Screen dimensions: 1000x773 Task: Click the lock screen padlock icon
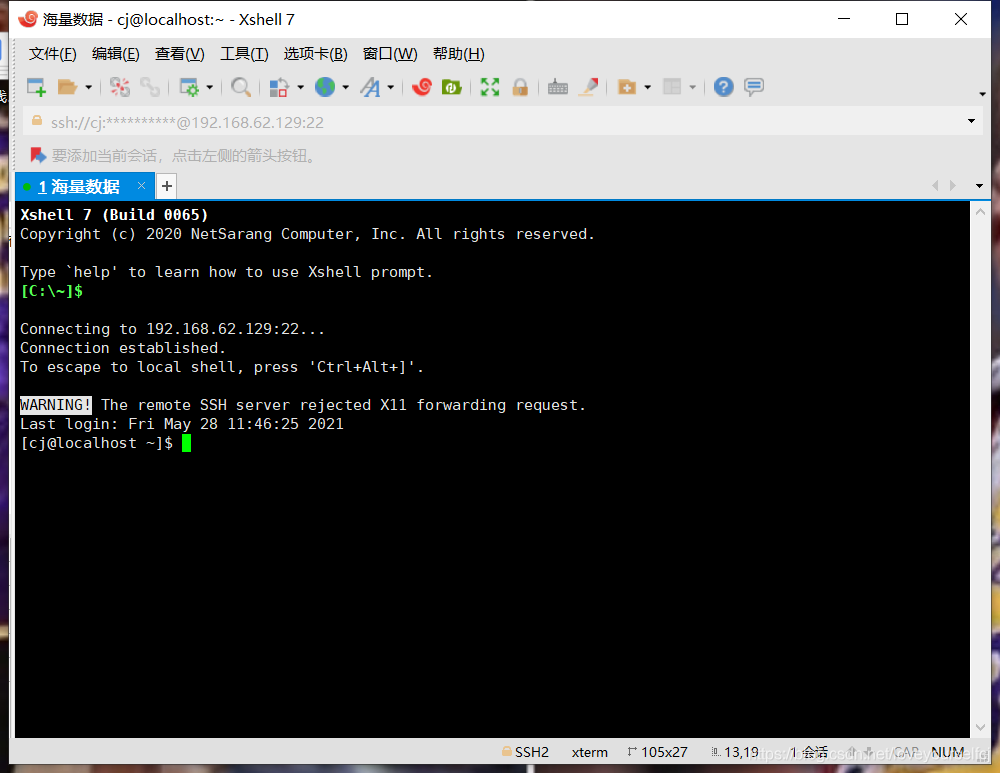(520, 87)
